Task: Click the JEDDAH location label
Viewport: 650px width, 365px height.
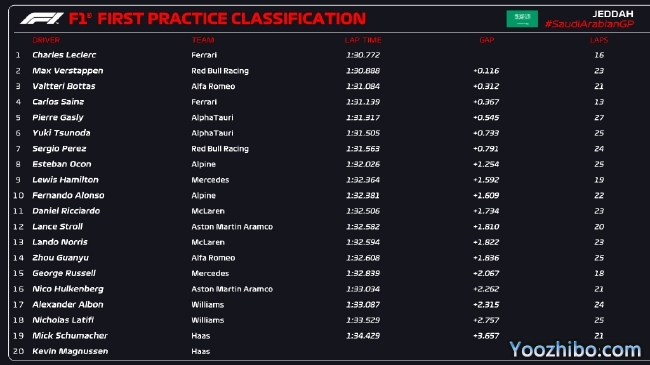Action: 613,14
